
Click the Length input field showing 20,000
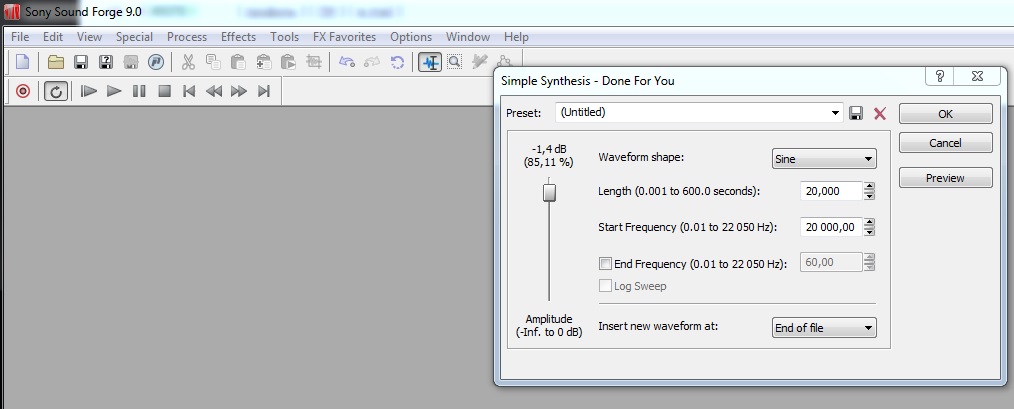(x=831, y=191)
